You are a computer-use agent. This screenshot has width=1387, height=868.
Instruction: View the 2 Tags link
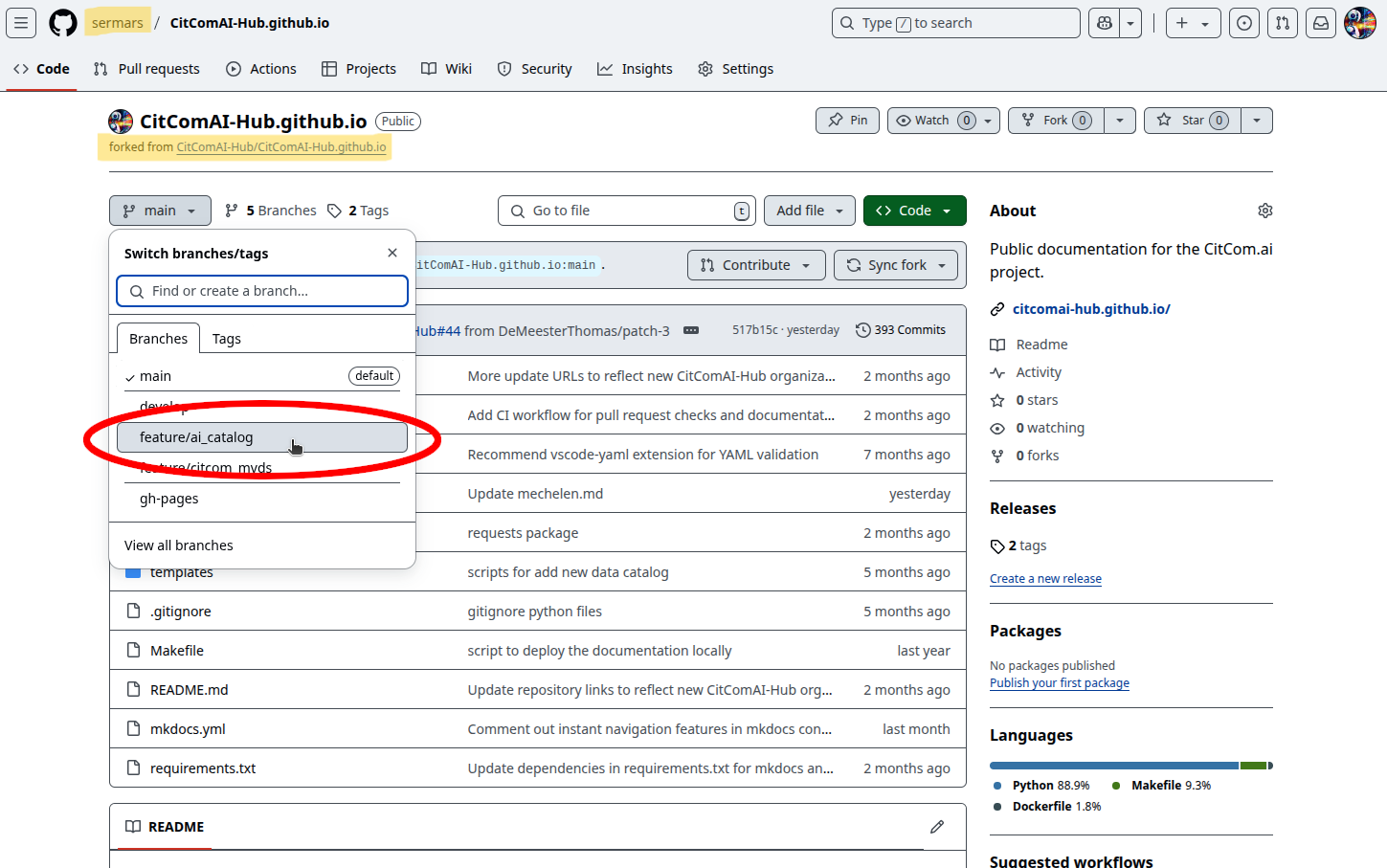tap(358, 211)
